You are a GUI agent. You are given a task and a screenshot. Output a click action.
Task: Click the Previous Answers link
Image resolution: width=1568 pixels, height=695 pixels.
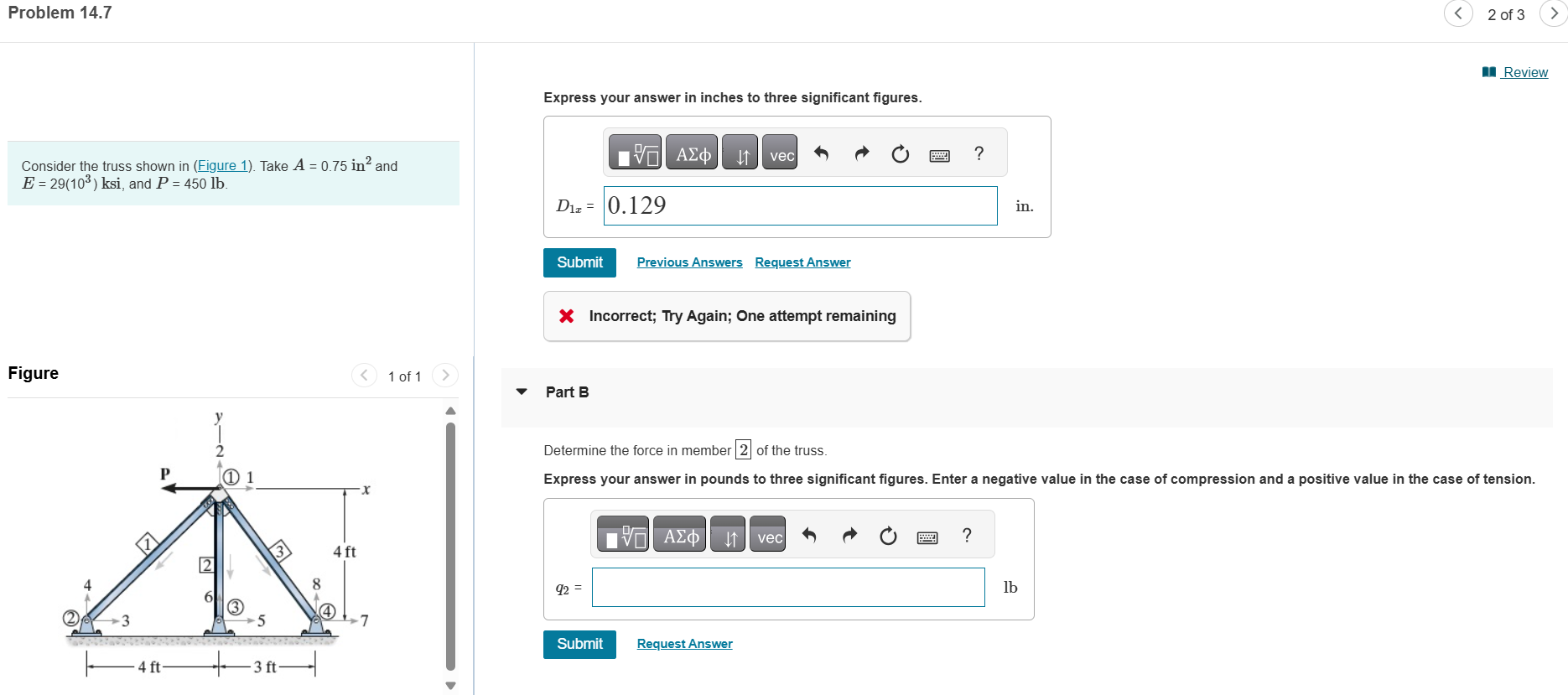tap(689, 262)
